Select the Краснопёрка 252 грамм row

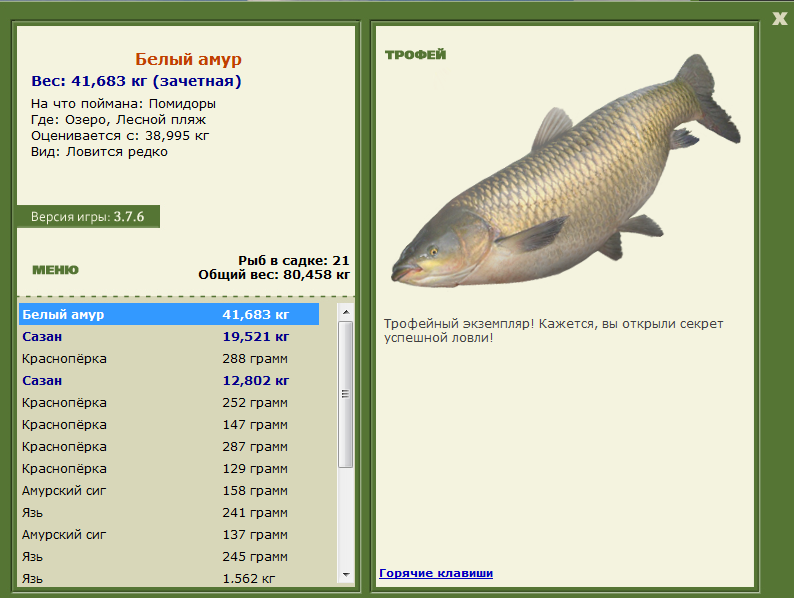(169, 403)
